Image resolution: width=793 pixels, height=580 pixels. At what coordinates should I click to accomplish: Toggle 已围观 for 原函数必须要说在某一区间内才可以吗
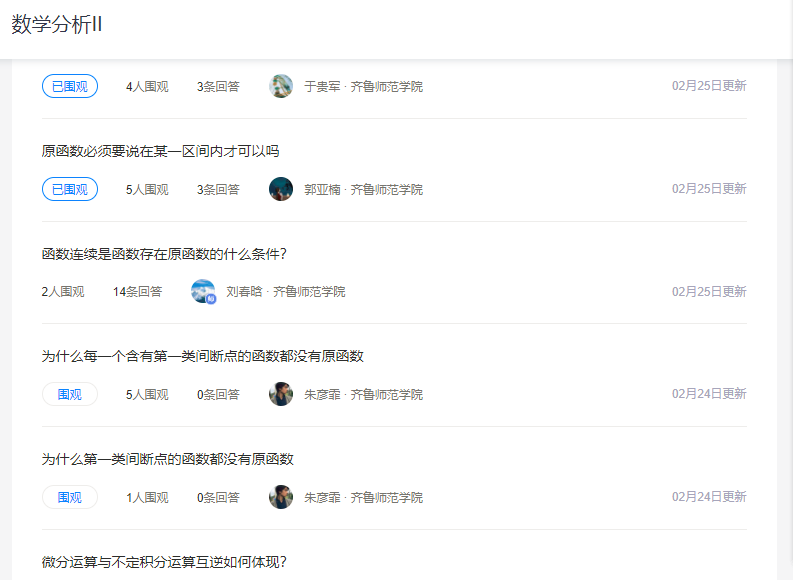[x=70, y=189]
